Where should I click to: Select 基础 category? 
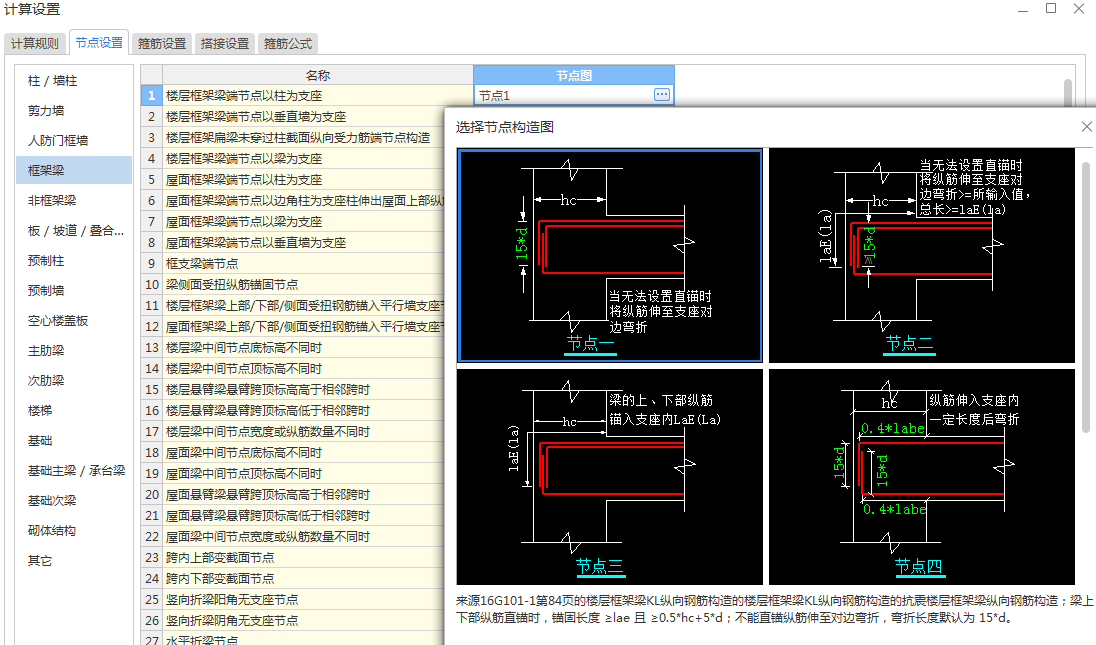click(x=74, y=441)
